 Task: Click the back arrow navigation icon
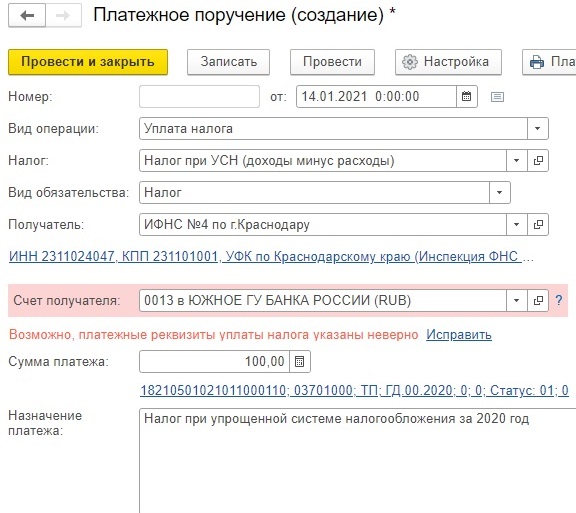[x=27, y=16]
